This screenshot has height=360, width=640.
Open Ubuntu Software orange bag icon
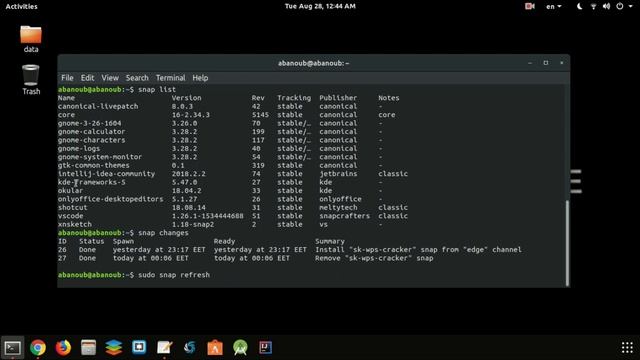(x=215, y=348)
